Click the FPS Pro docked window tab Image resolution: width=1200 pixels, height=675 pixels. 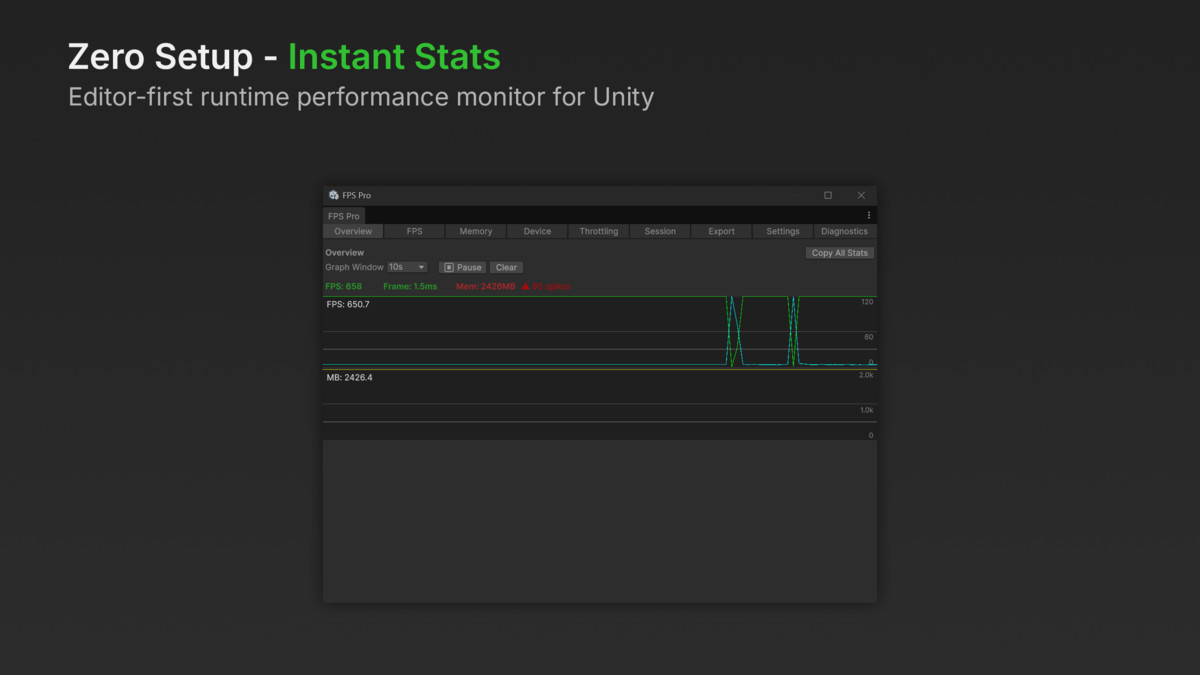[344, 216]
